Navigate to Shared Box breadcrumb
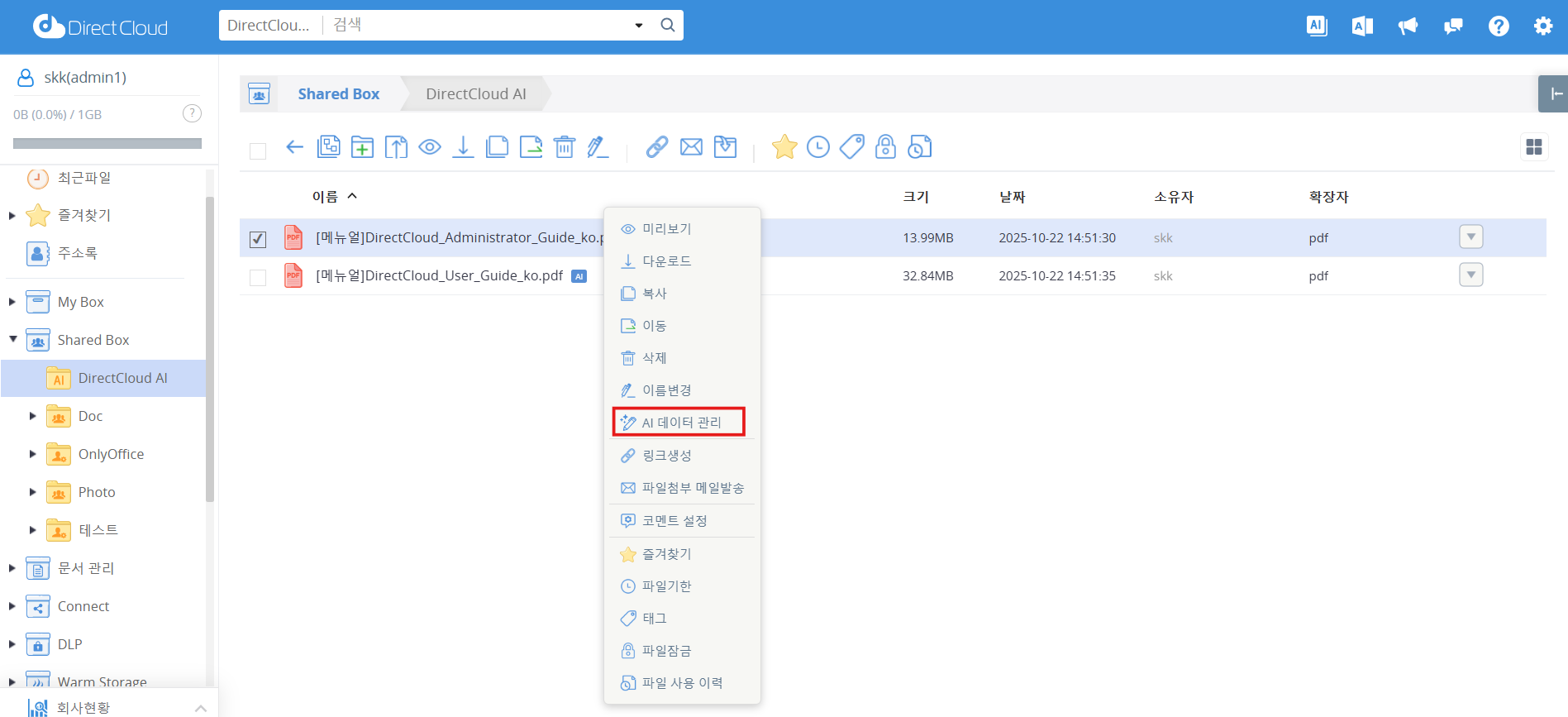Viewport: 1568px width, 717px height. point(338,94)
